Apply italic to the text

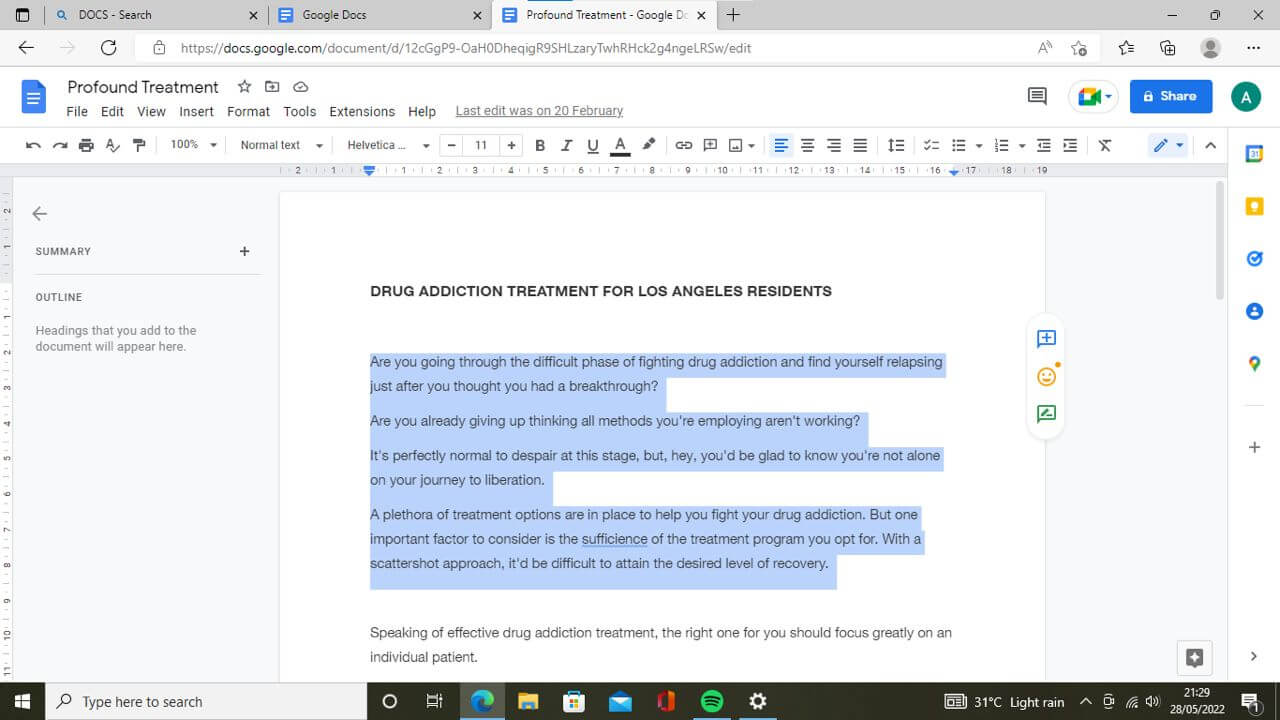pyautogui.click(x=566, y=145)
